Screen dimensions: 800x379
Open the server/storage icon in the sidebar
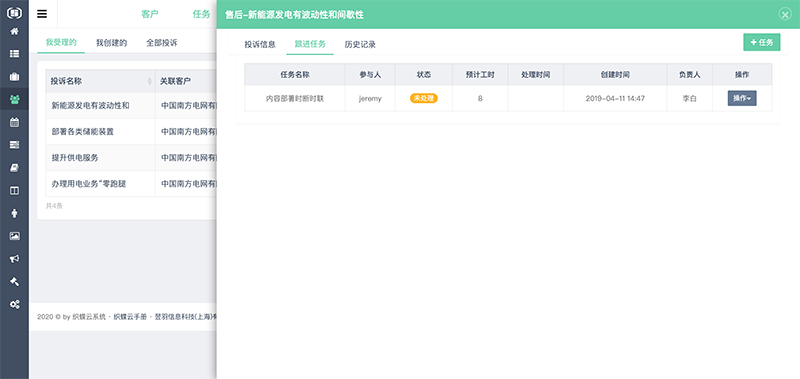[14, 145]
